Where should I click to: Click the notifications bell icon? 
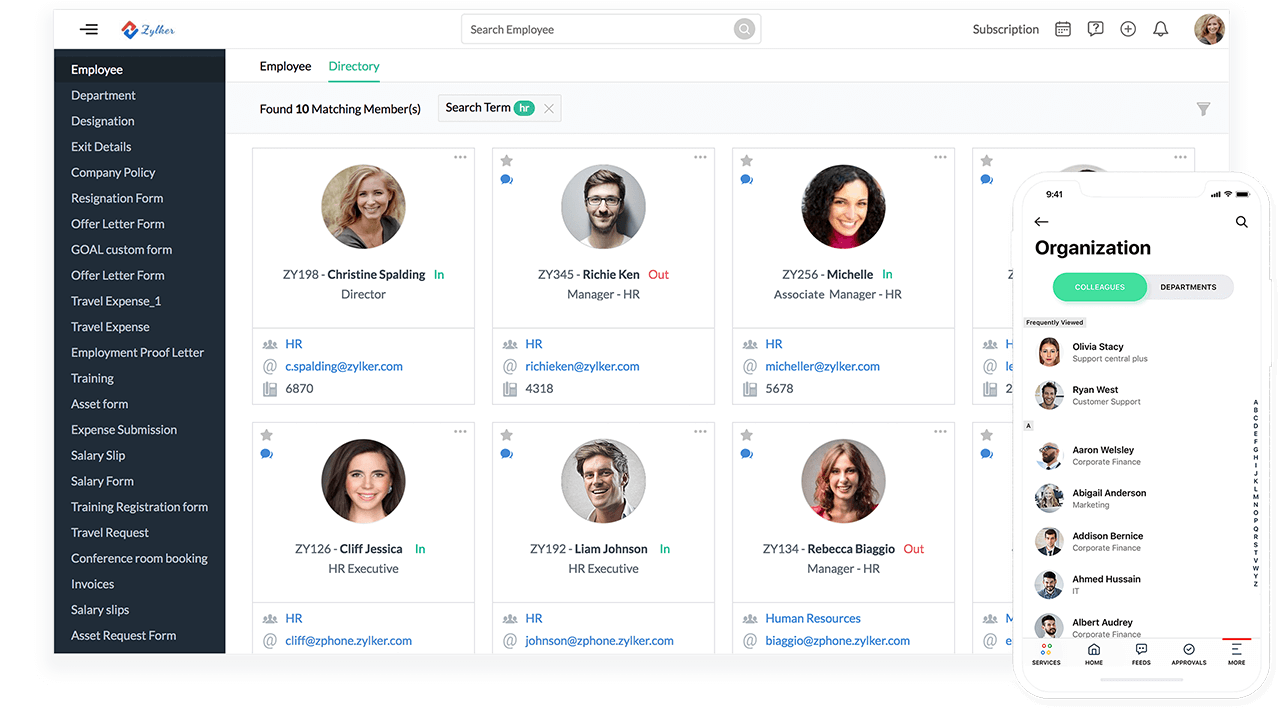[x=1160, y=29]
